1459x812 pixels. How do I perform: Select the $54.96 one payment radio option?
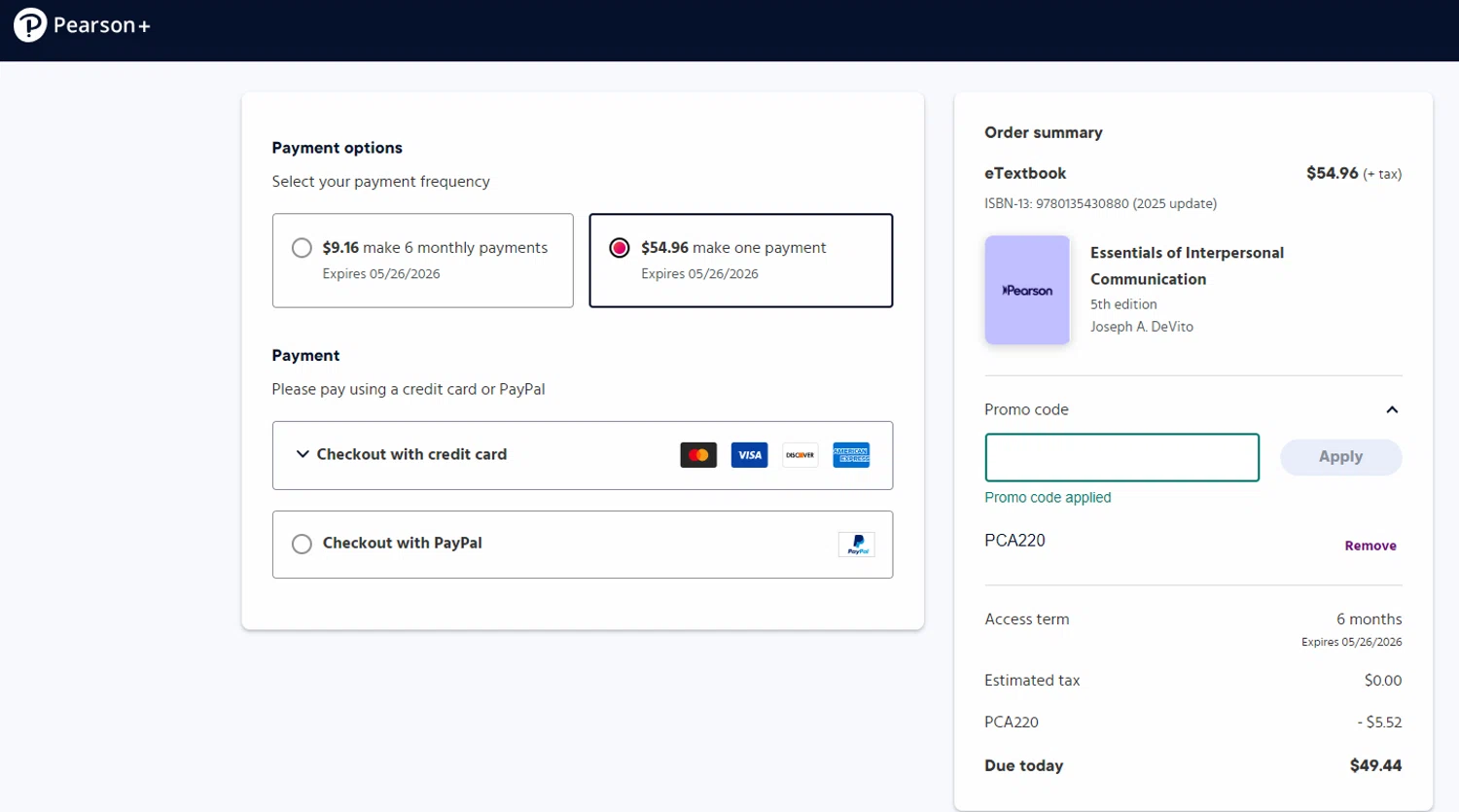620,248
